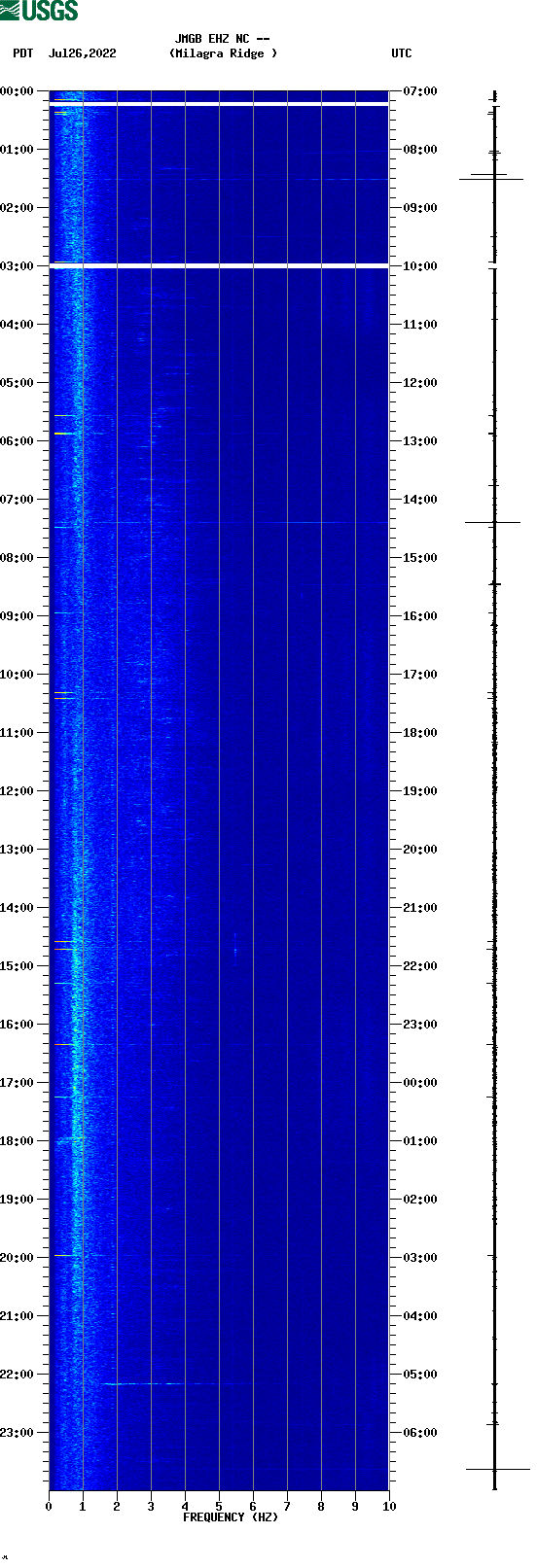This screenshot has height=1568, width=537.
Task: Click the 8 Hz frequency tick label
Action: [x=321, y=1507]
